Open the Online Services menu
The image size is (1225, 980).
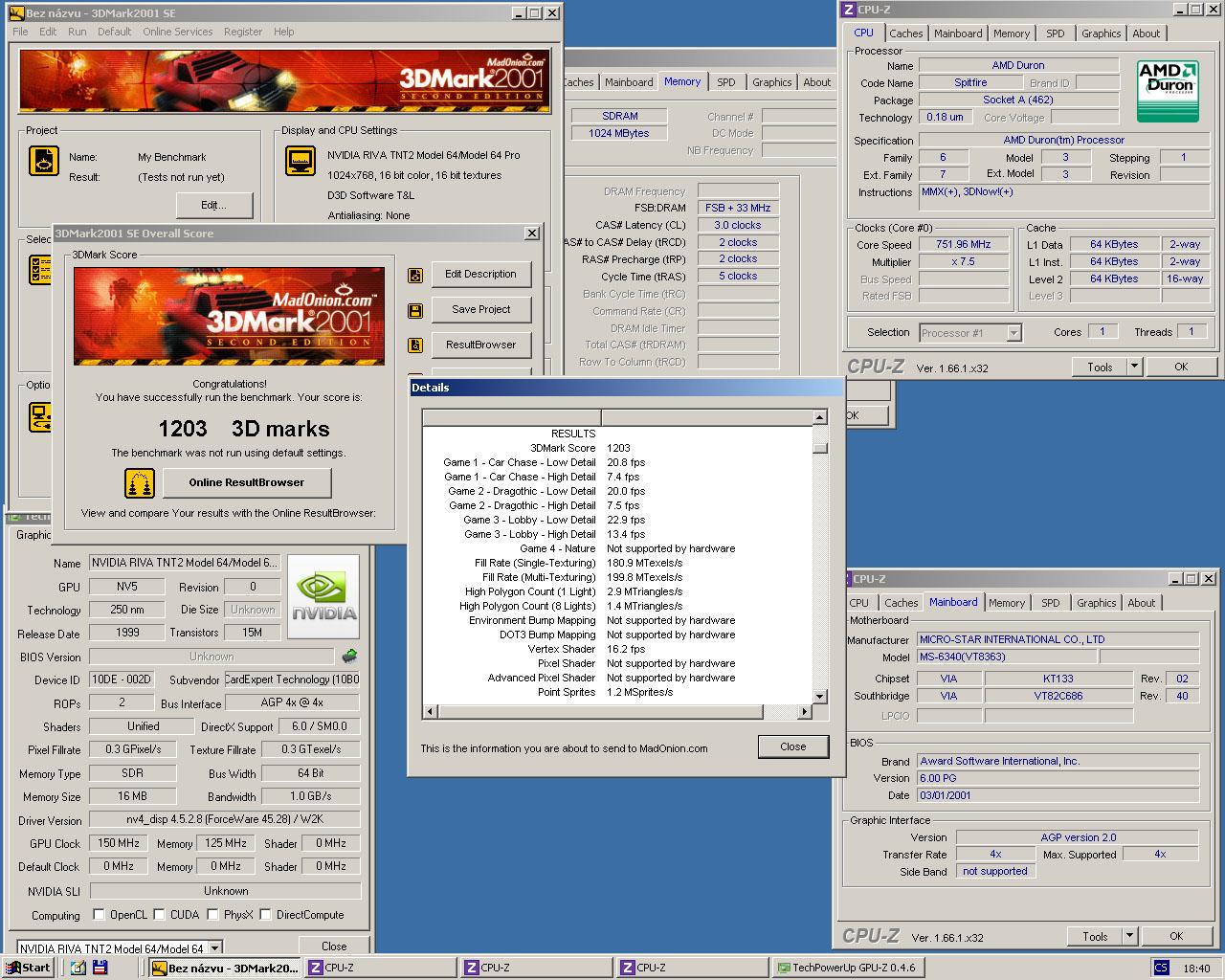pyautogui.click(x=178, y=32)
